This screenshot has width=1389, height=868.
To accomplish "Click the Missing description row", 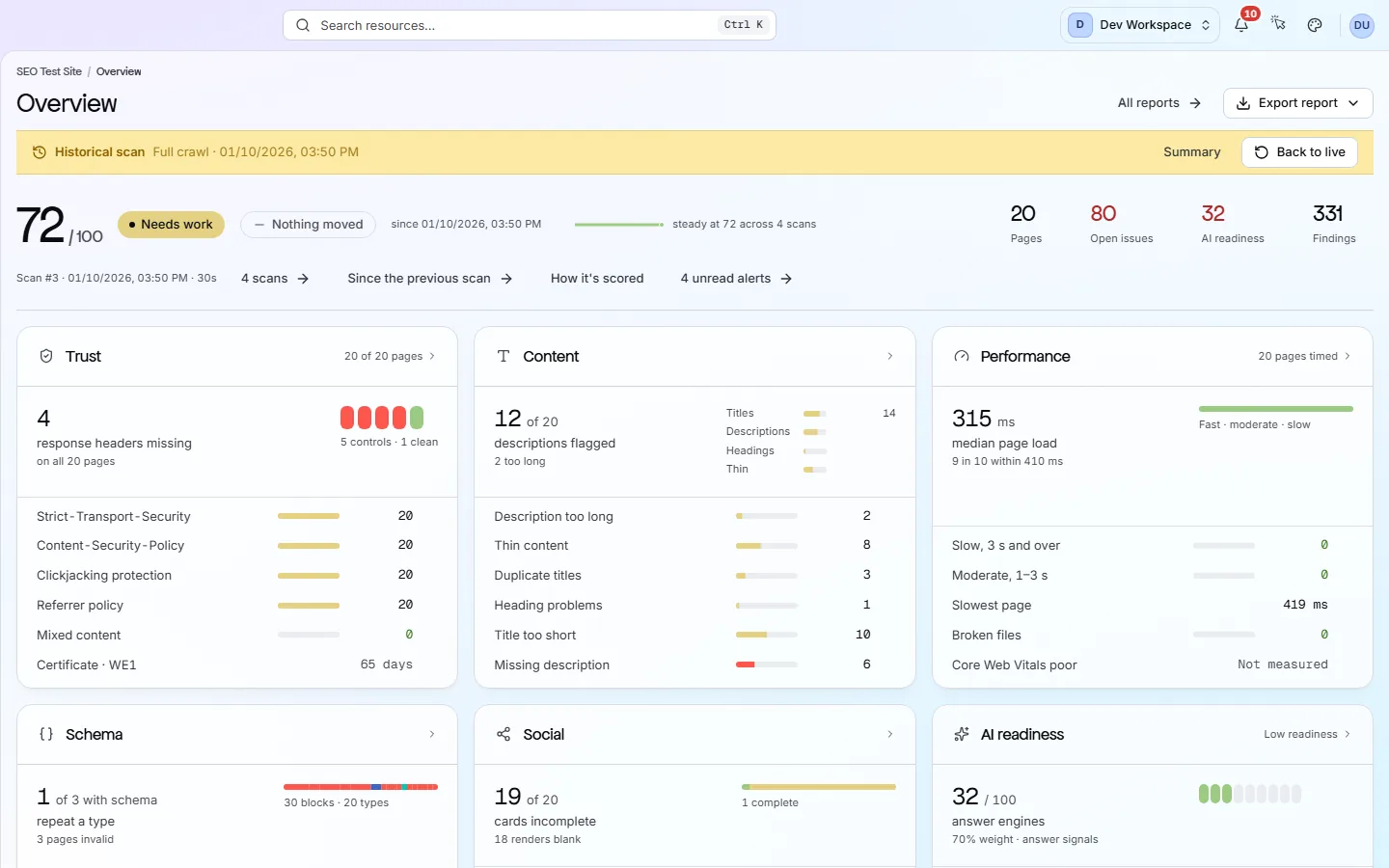I will [694, 665].
